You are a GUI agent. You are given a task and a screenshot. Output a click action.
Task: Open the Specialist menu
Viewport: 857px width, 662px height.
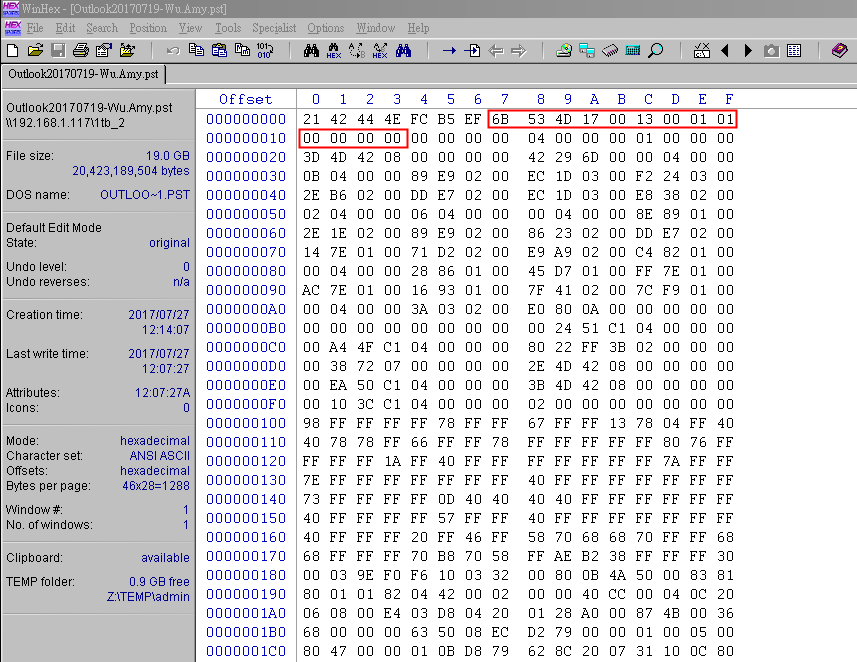(x=274, y=28)
